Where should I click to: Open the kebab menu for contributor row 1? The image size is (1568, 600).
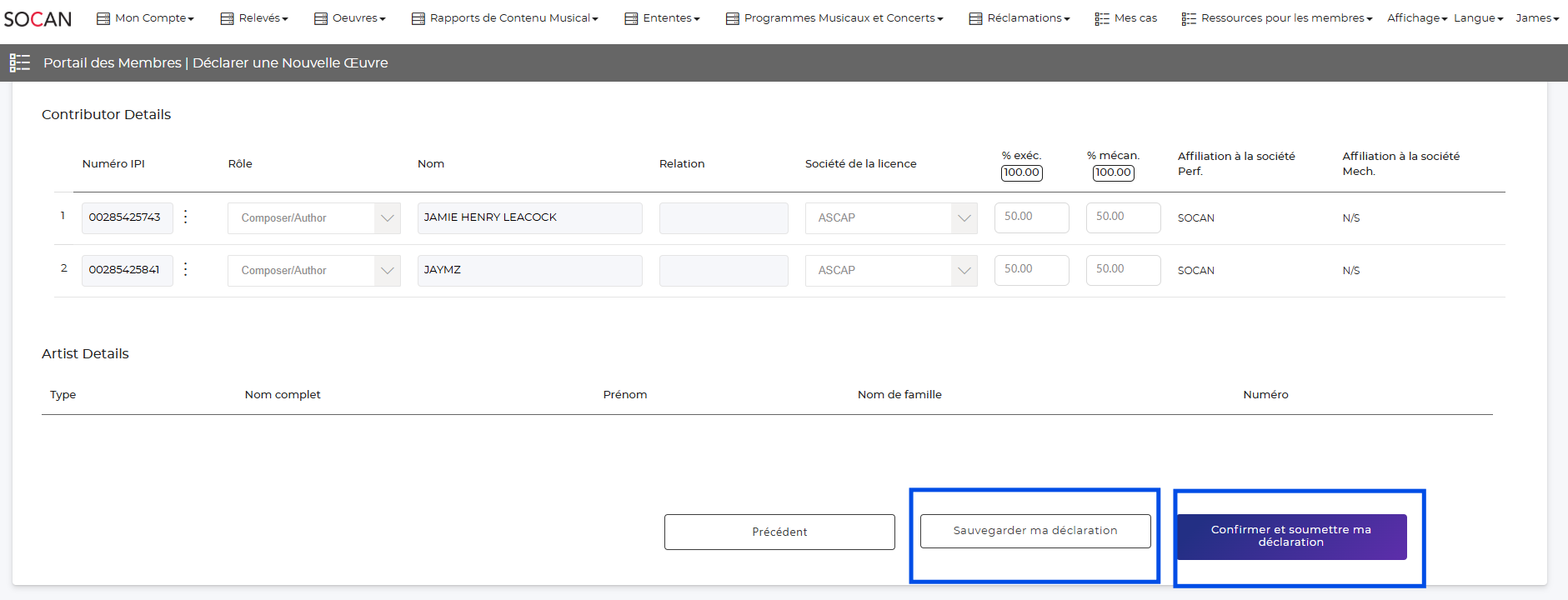click(186, 217)
